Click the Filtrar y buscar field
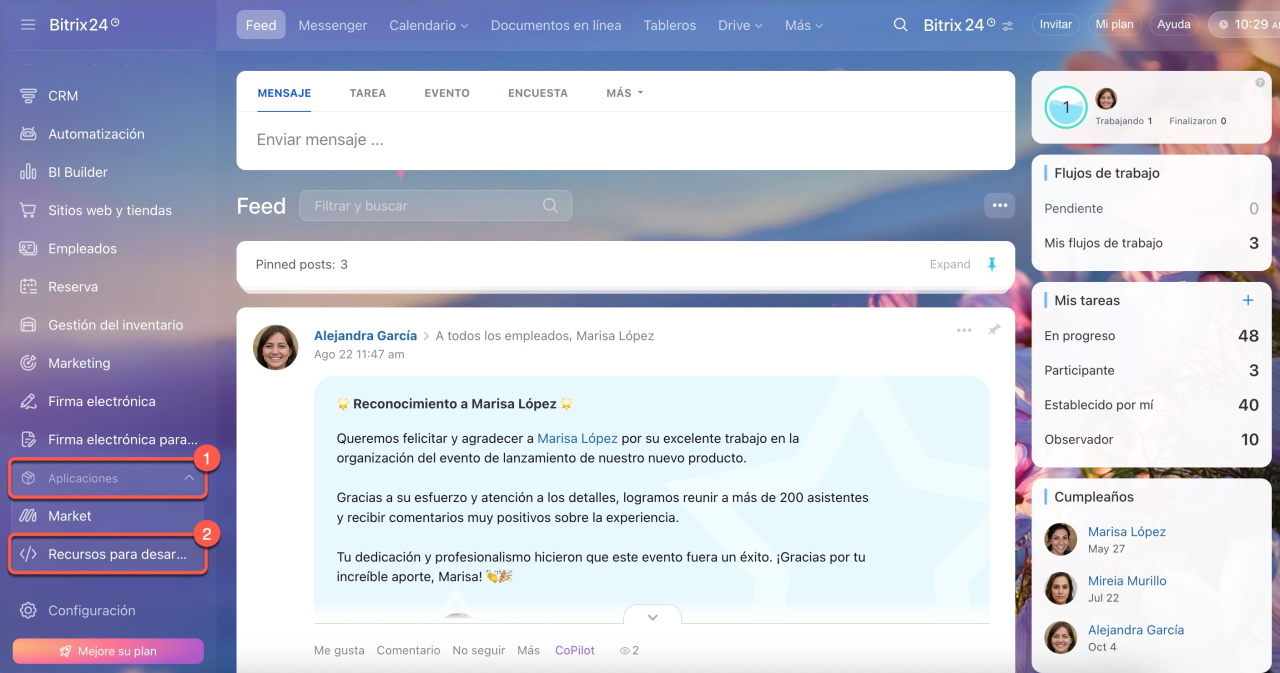Screen dimensions: 1280x673 pos(425,206)
